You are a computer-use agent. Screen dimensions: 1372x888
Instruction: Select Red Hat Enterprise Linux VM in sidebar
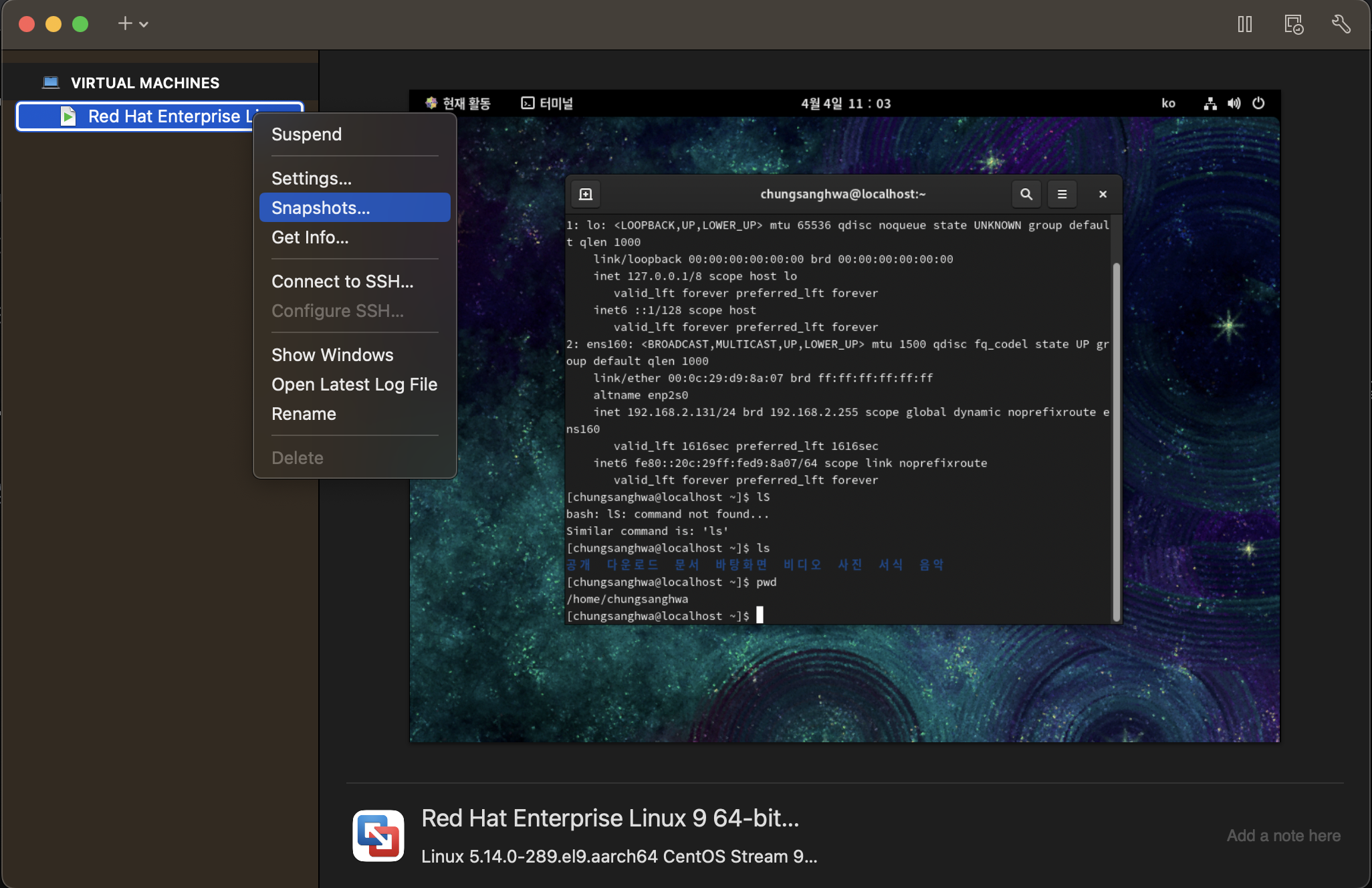coord(160,116)
